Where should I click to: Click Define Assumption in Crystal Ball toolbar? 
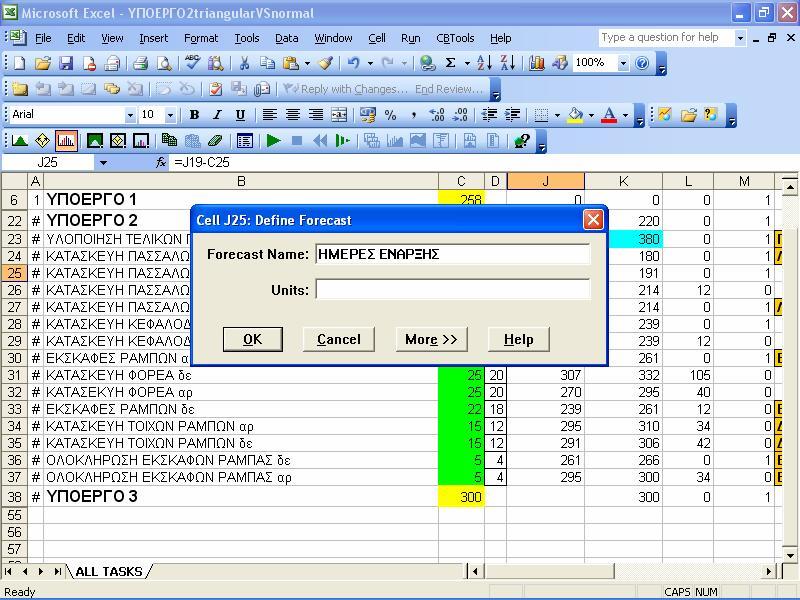pos(19,141)
